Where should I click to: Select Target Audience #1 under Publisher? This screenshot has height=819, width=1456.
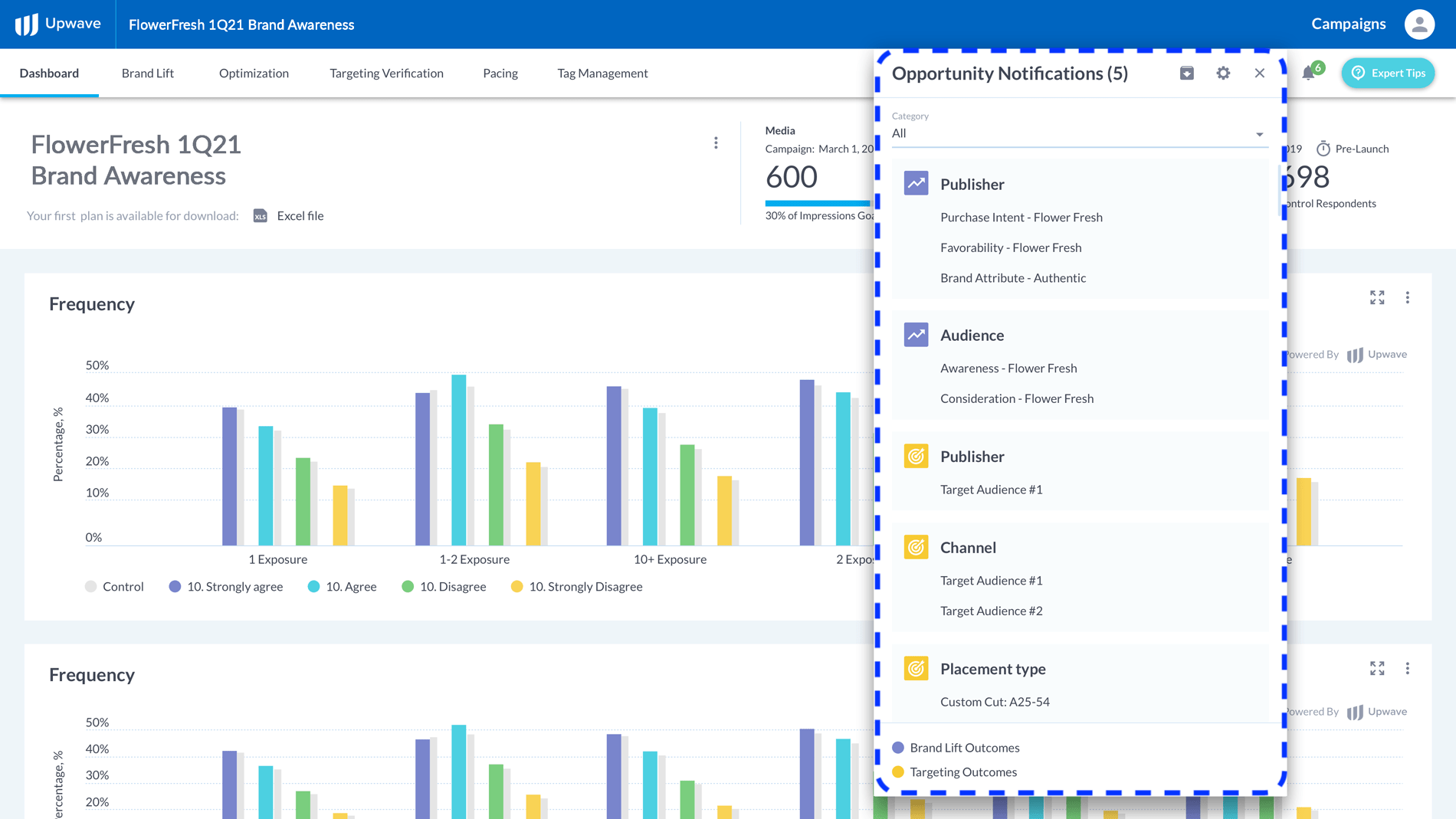coord(991,490)
